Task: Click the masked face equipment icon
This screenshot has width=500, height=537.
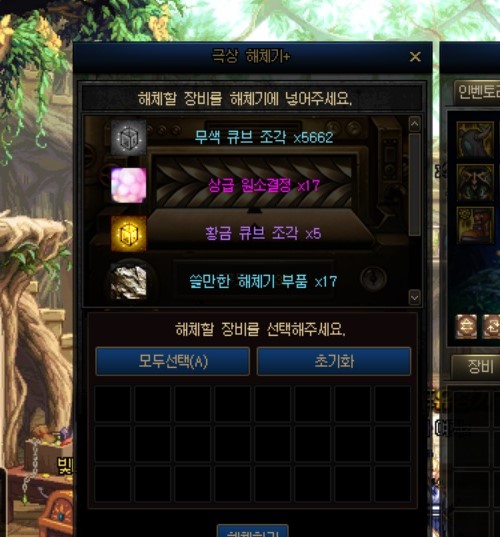Action: point(475,182)
